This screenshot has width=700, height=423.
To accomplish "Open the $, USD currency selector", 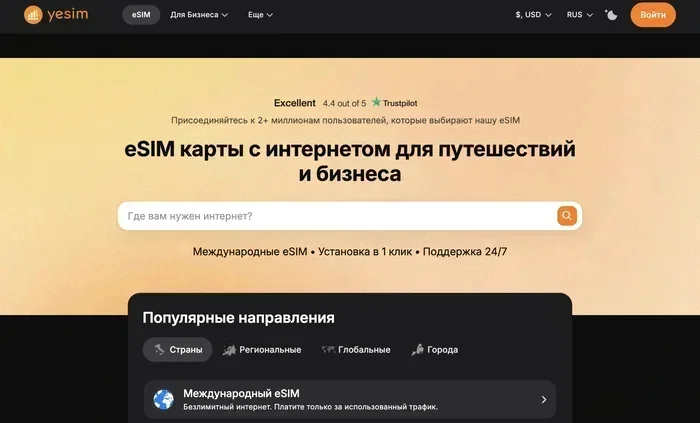I will click(x=533, y=15).
